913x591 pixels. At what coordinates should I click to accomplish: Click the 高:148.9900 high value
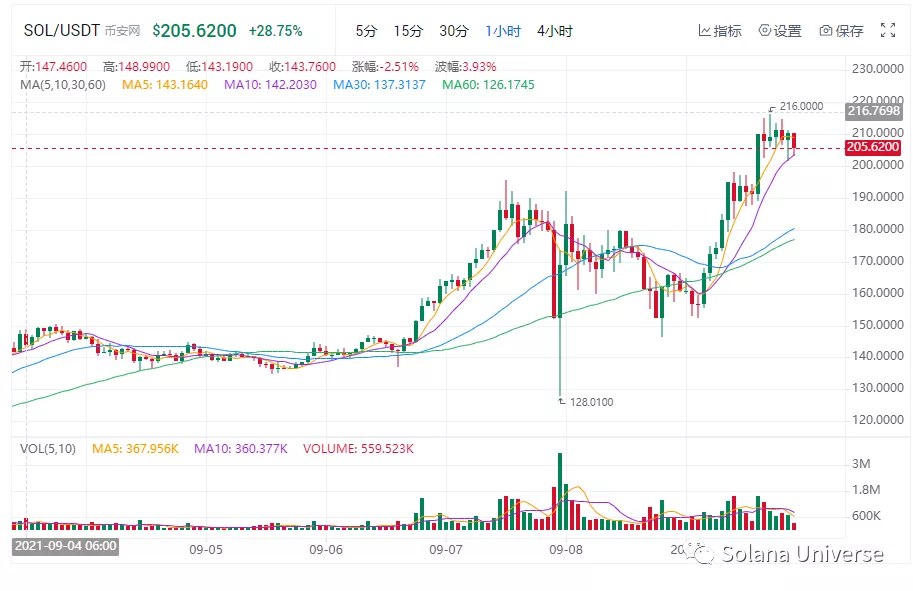pos(136,67)
